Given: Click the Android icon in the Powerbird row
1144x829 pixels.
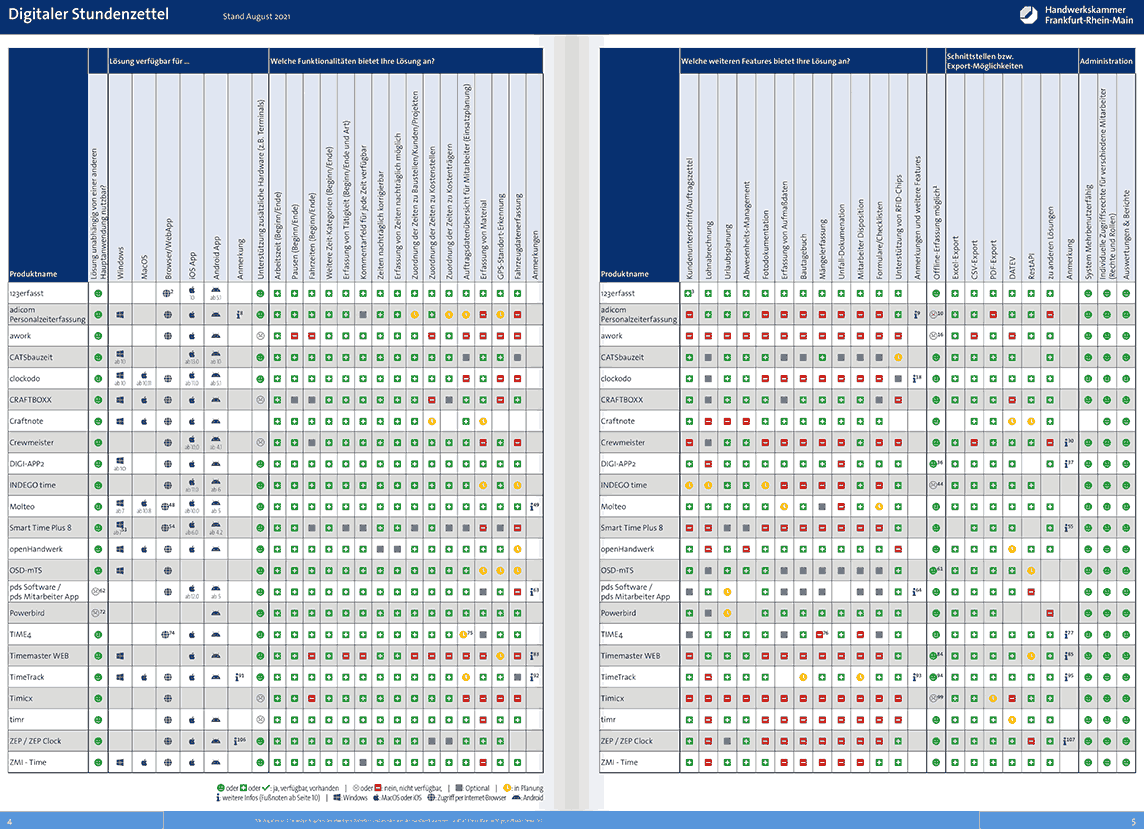Looking at the screenshot, I should click(x=216, y=613).
